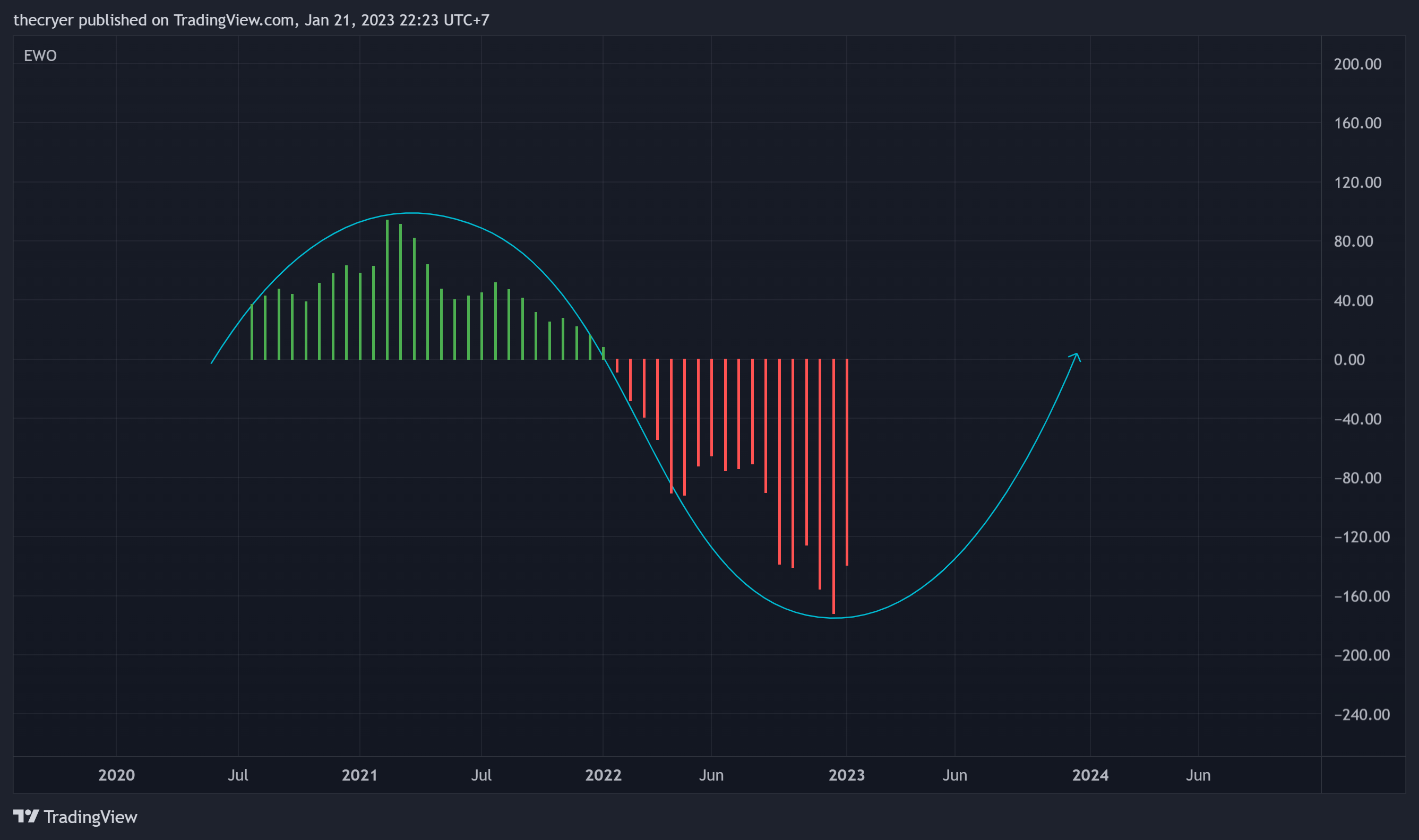This screenshot has width=1419, height=840.
Task: Click the longest red histogram bar
Action: [x=833, y=486]
